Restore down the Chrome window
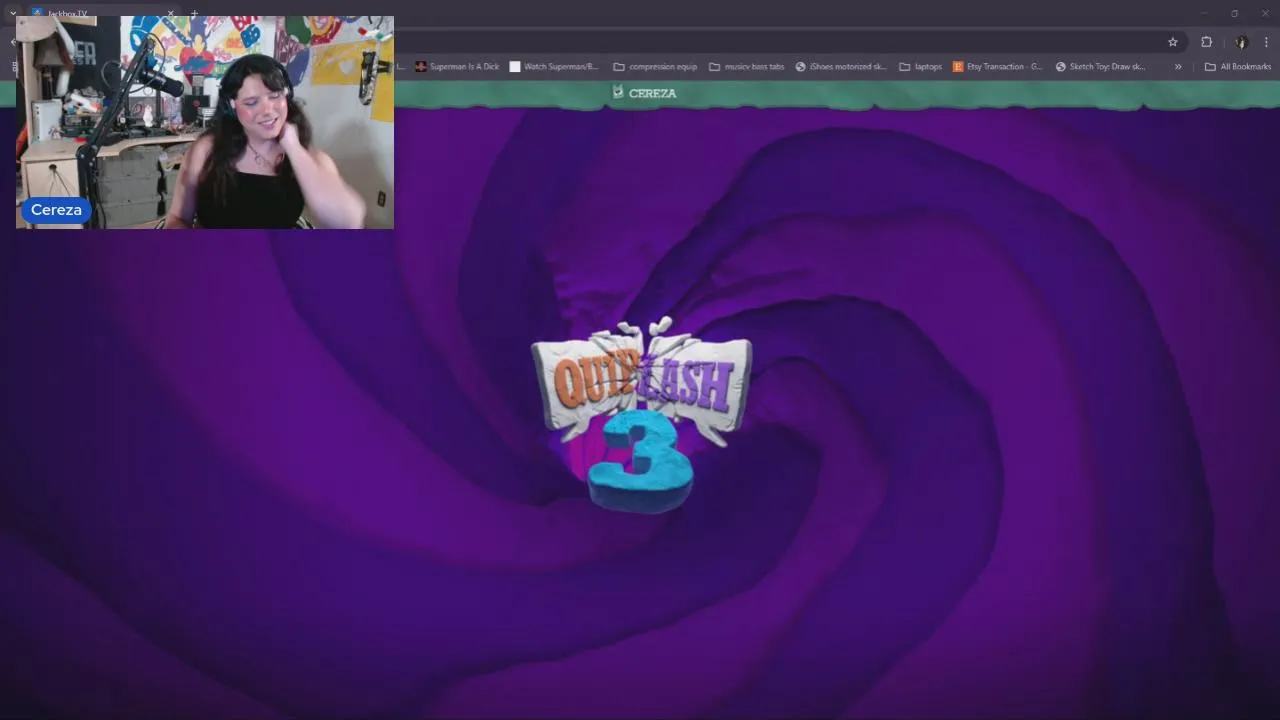This screenshot has height=720, width=1280. coord(1234,13)
